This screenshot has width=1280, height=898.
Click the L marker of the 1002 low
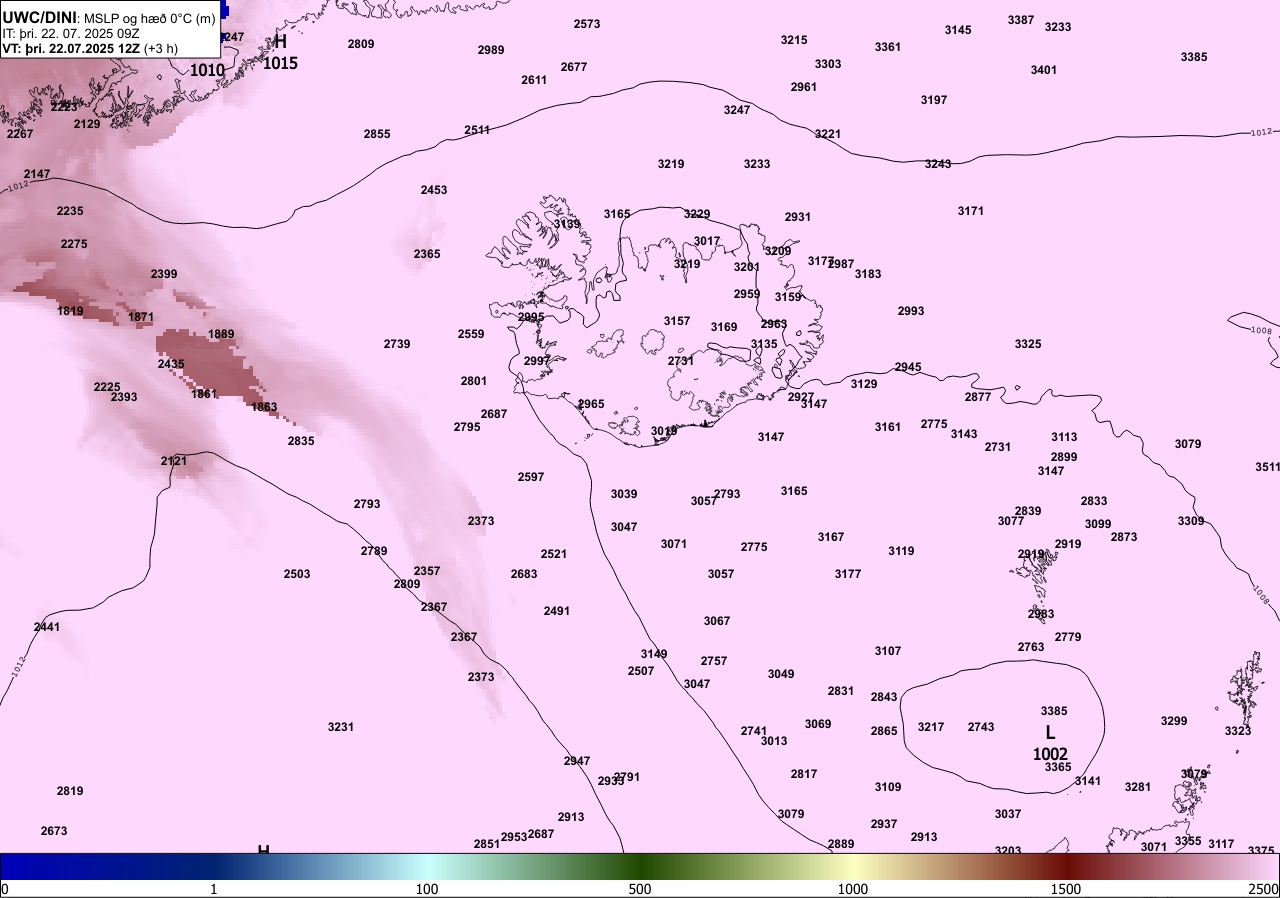[1050, 733]
